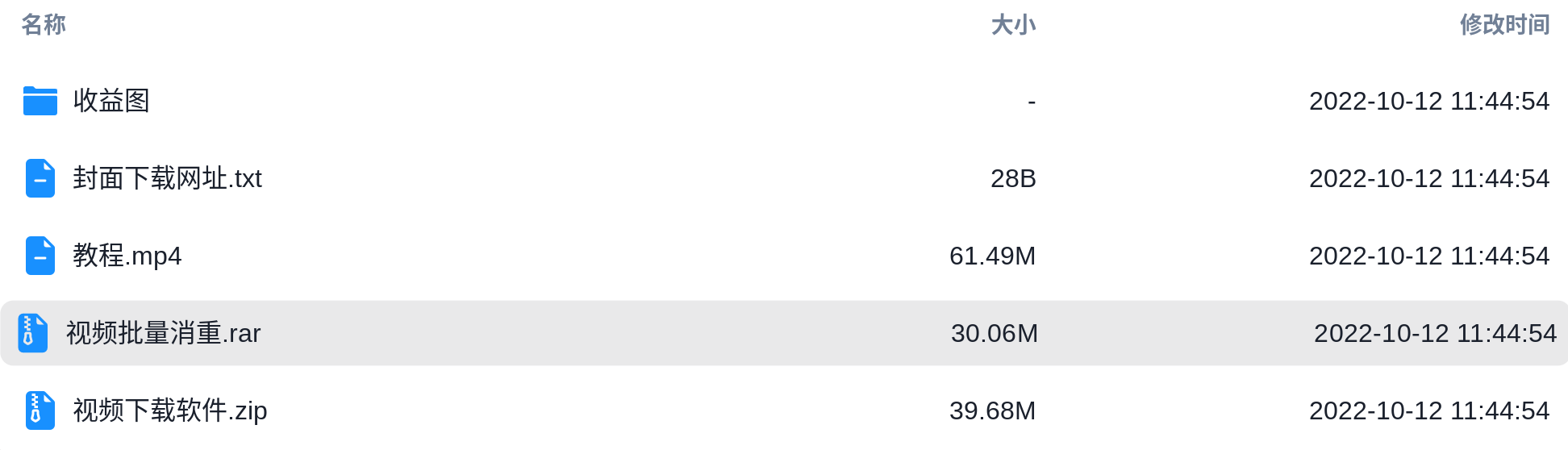1568x450 pixels.
Task: Click the modified time of 视频下载软件.zip
Action: [1429, 410]
